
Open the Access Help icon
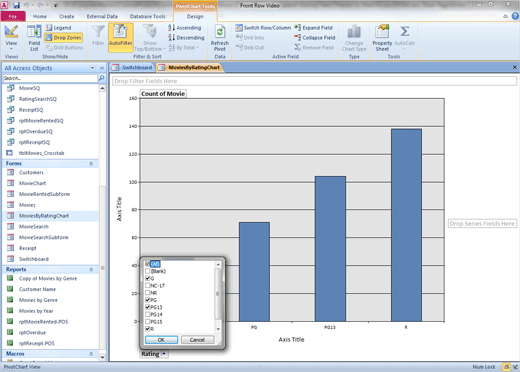(515, 16)
